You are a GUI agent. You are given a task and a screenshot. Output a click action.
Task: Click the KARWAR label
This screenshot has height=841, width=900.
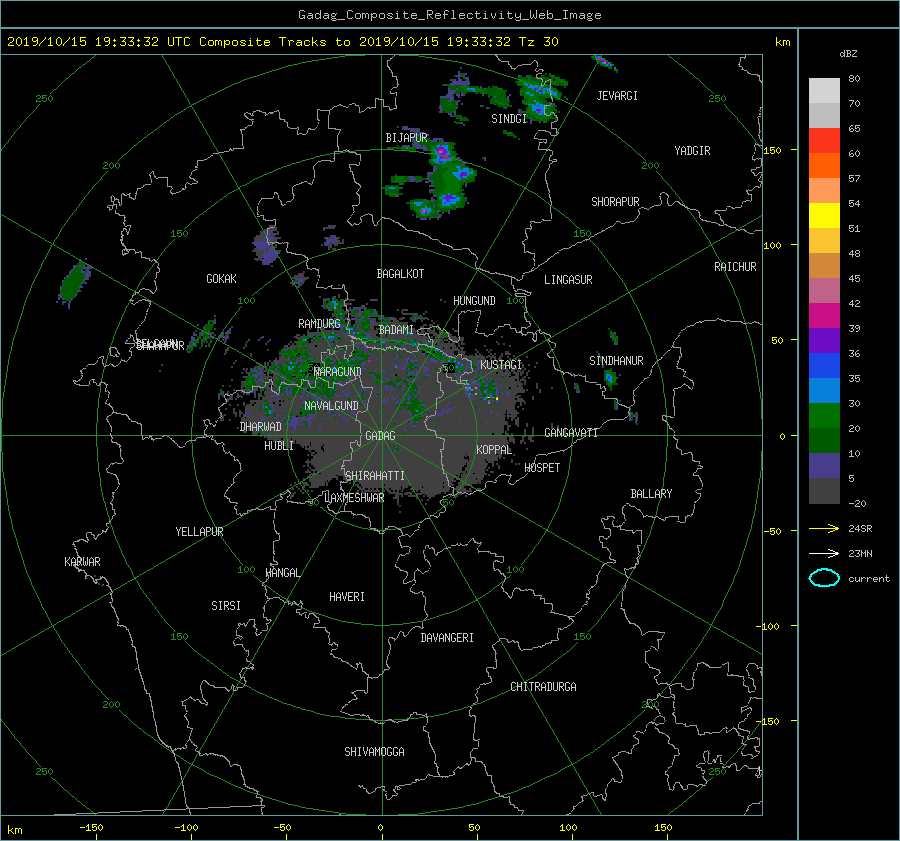point(82,562)
